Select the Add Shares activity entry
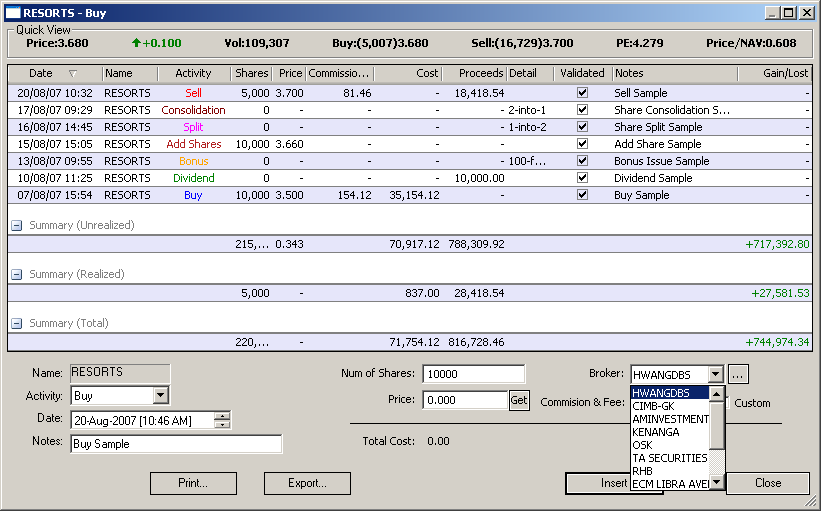The height and width of the screenshot is (511, 821). click(194, 144)
